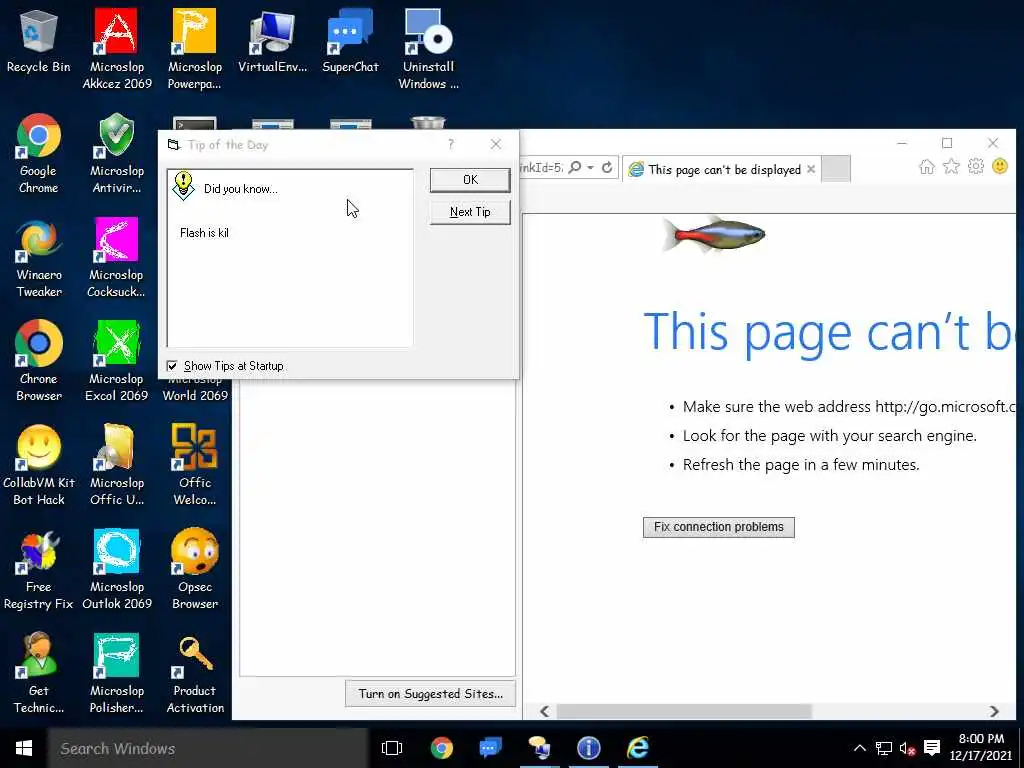Select the Microslop Offic U... icon
Viewport: 1024px width, 768px height.
116,465
